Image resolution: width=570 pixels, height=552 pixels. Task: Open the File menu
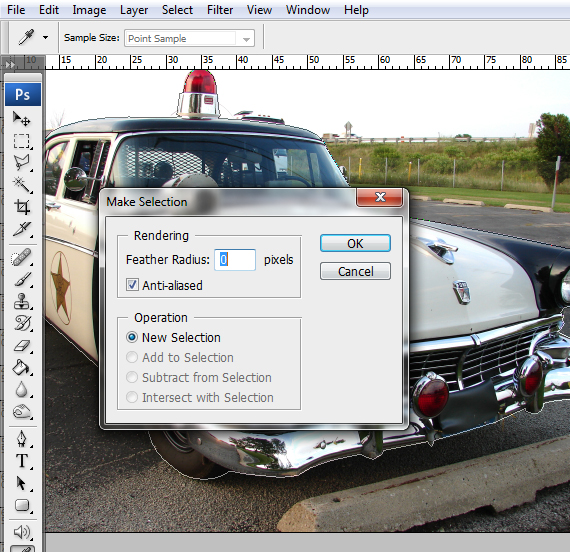tap(16, 10)
